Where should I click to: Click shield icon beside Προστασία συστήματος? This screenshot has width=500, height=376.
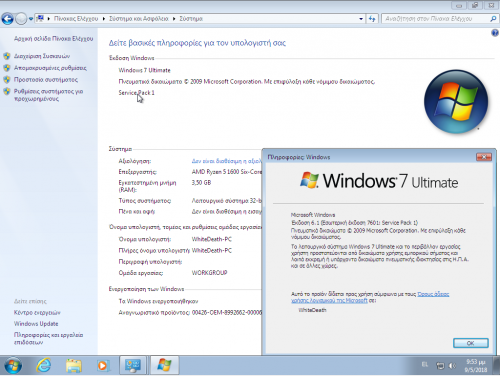coord(7,80)
